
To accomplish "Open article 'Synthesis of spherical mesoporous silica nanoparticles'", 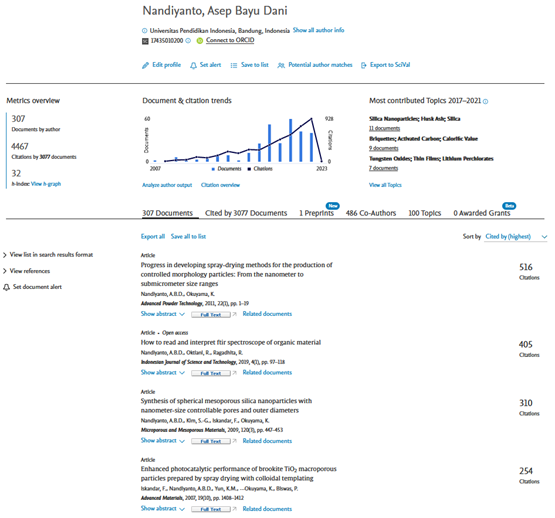I will [x=227, y=406].
